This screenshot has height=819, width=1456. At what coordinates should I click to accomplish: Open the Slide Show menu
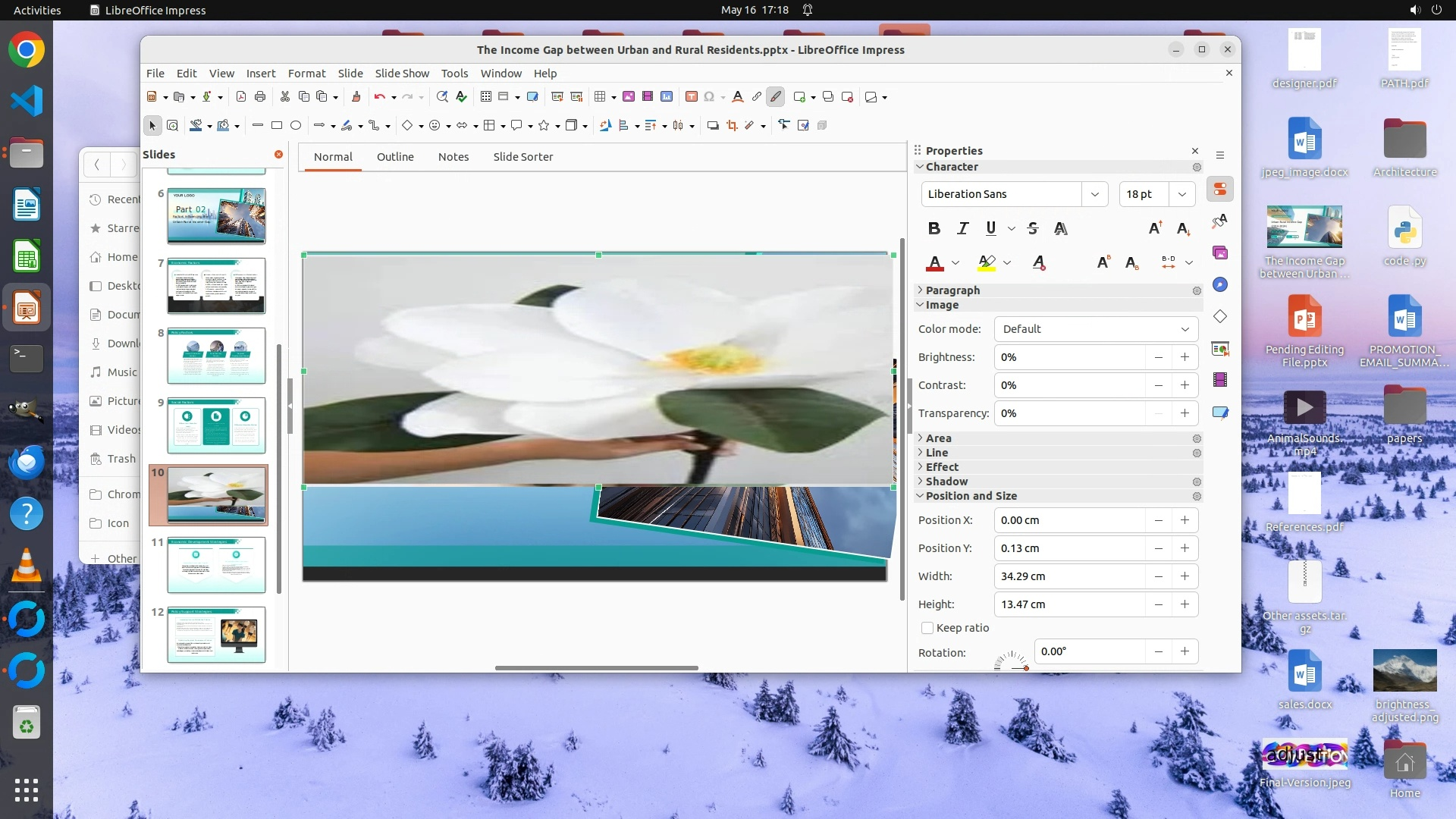pyautogui.click(x=402, y=74)
